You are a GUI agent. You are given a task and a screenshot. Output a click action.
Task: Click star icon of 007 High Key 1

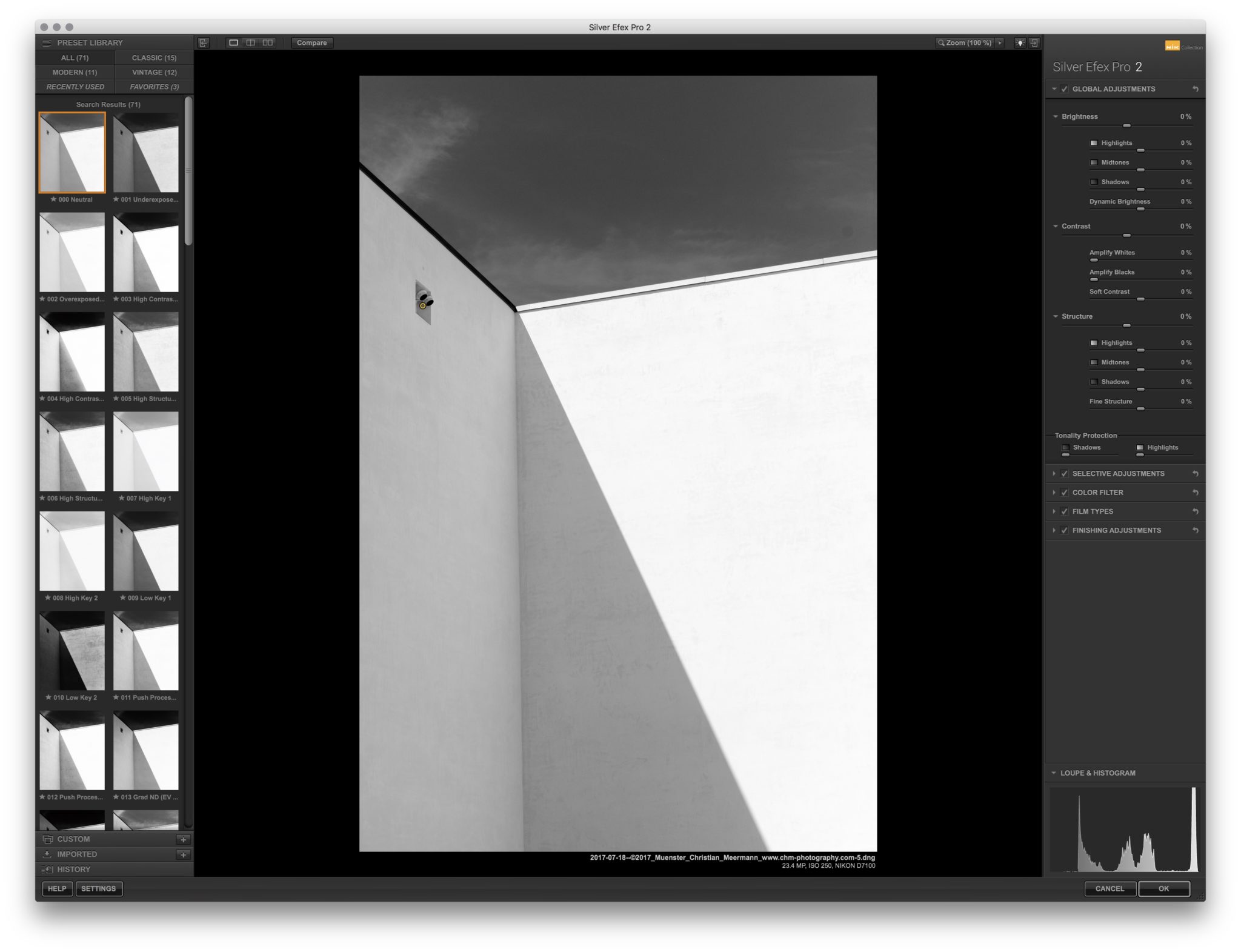point(122,498)
